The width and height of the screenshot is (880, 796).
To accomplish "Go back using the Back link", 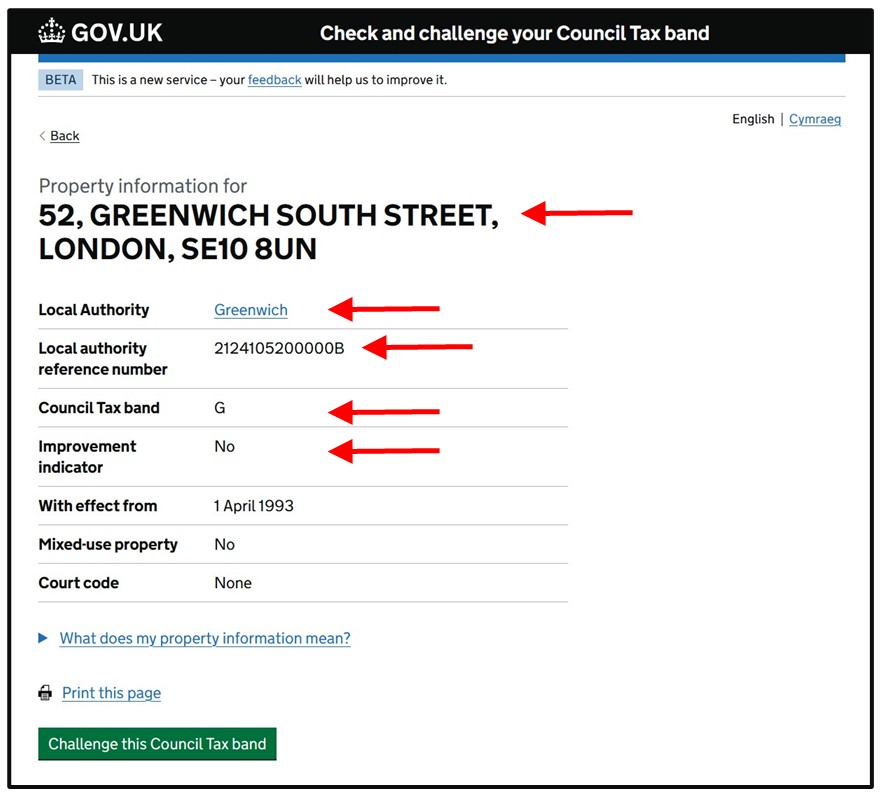I will coord(65,136).
